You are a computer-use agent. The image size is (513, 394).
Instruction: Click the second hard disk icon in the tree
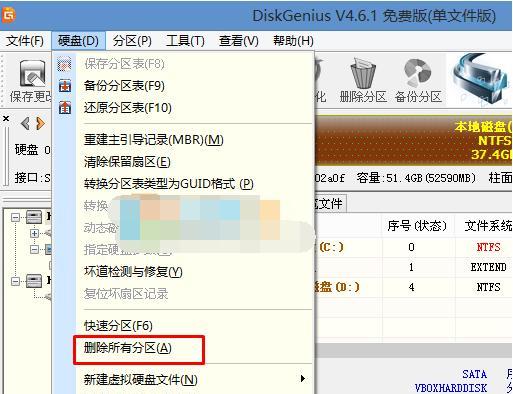pos(34,281)
